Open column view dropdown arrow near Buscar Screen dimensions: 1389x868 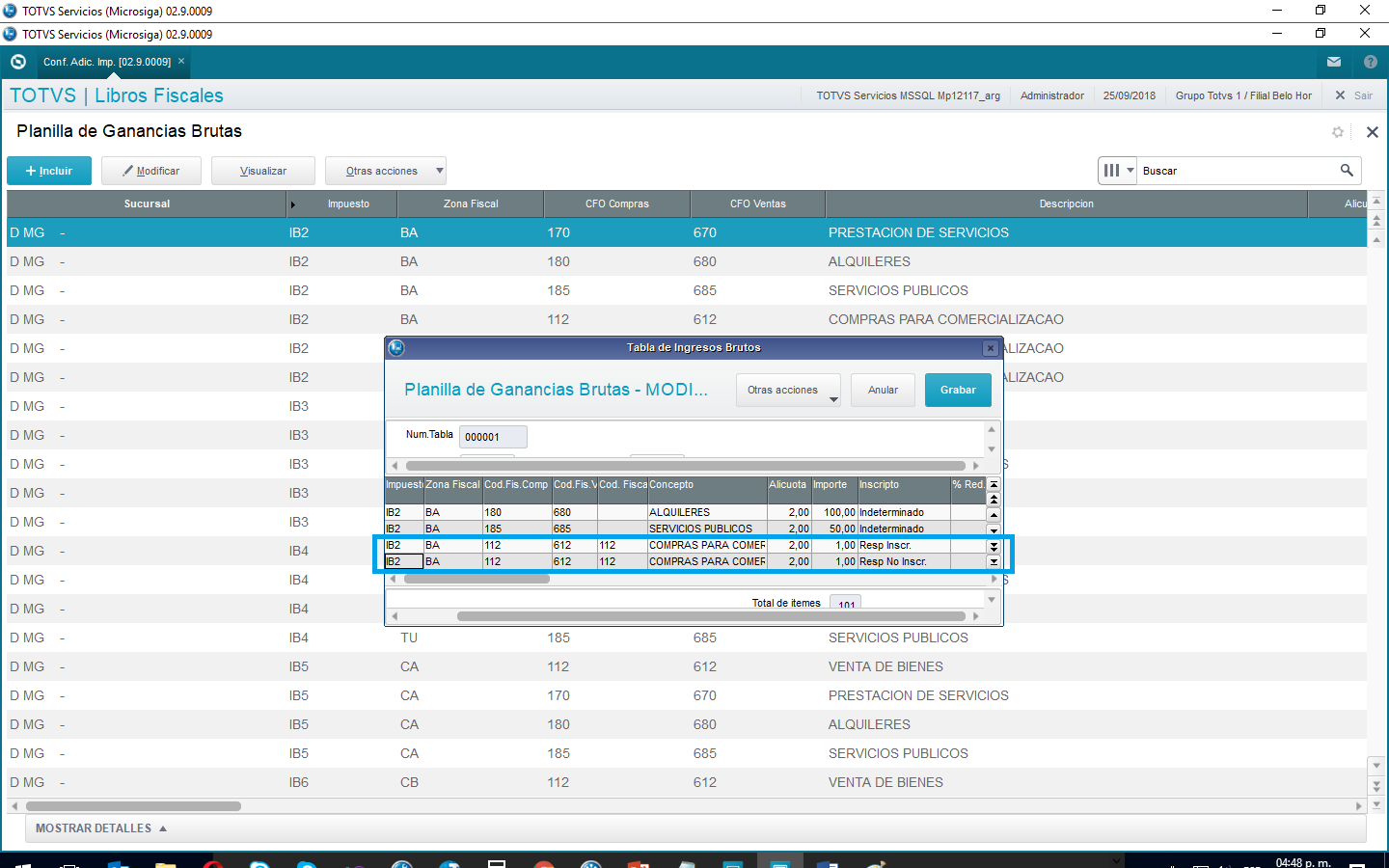1130,171
